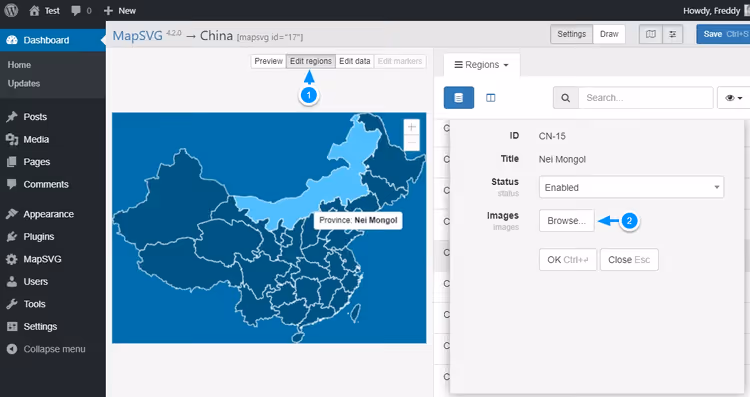Select the Preview tab

[x=268, y=61]
